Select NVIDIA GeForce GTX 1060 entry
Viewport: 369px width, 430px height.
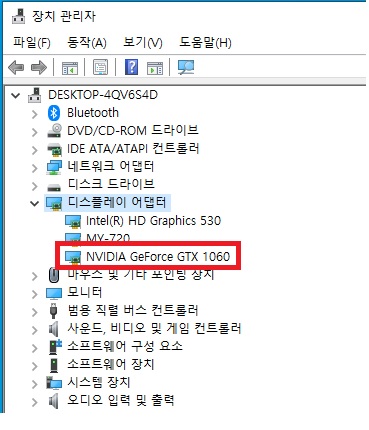(x=158, y=257)
